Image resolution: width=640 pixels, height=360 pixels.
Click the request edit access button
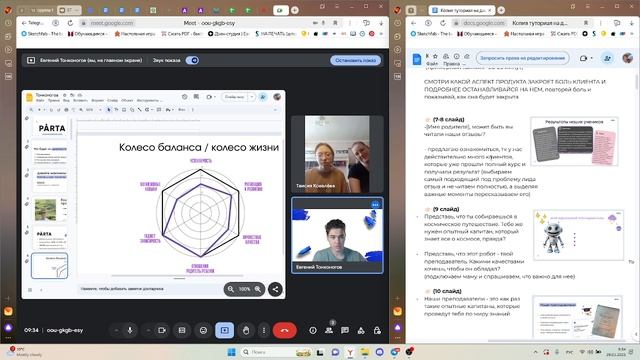(522, 58)
